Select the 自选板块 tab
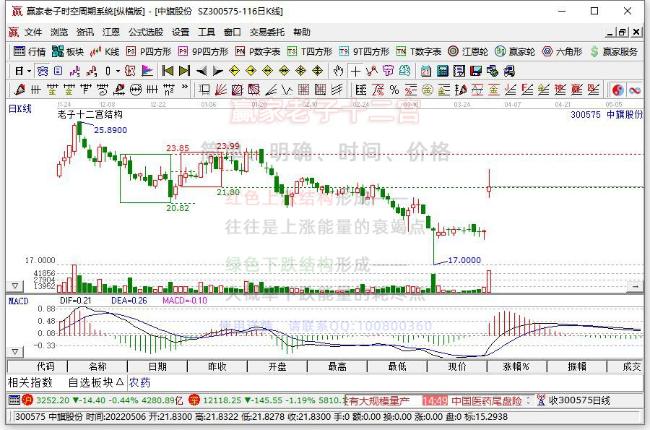This screenshot has height=430, width=650. (x=95, y=382)
